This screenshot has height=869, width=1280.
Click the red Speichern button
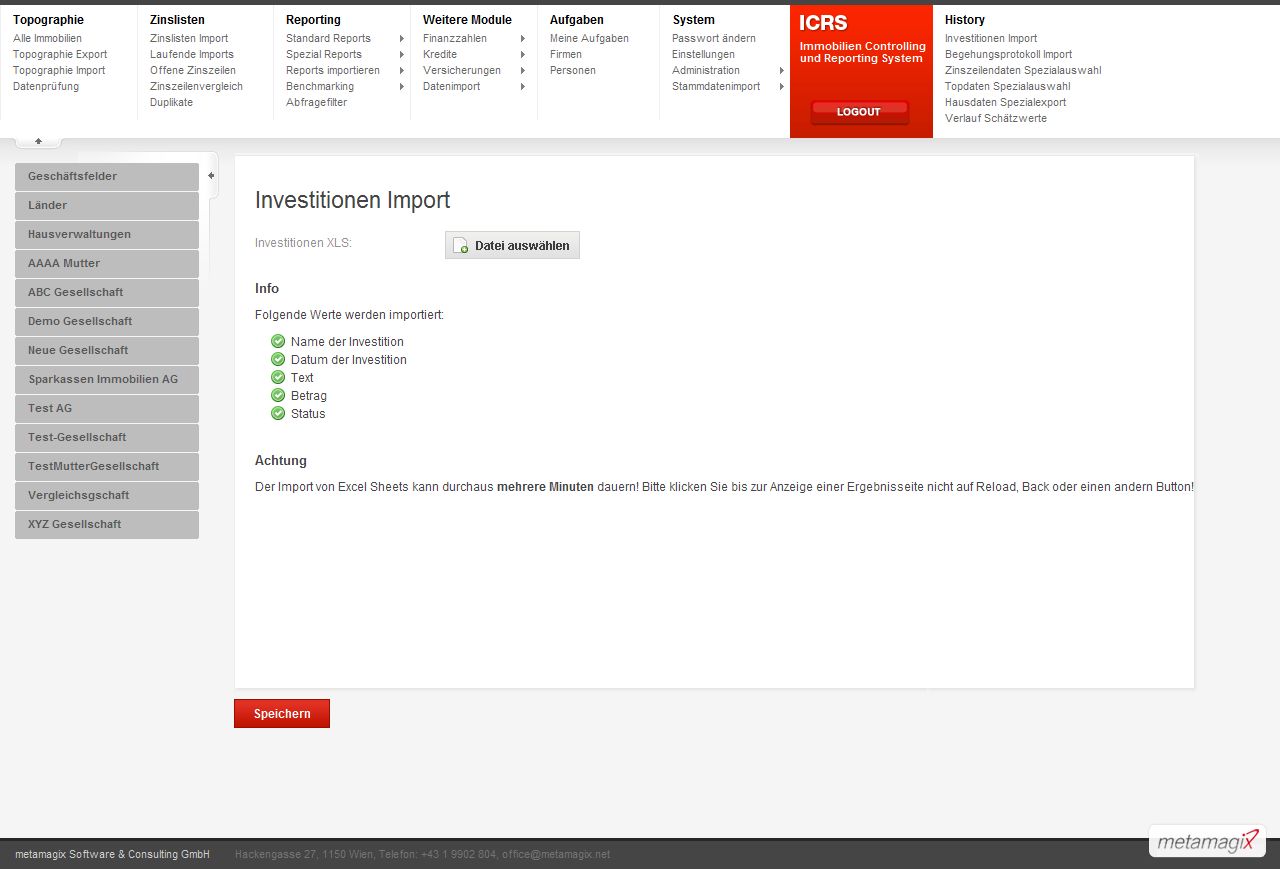pos(282,714)
